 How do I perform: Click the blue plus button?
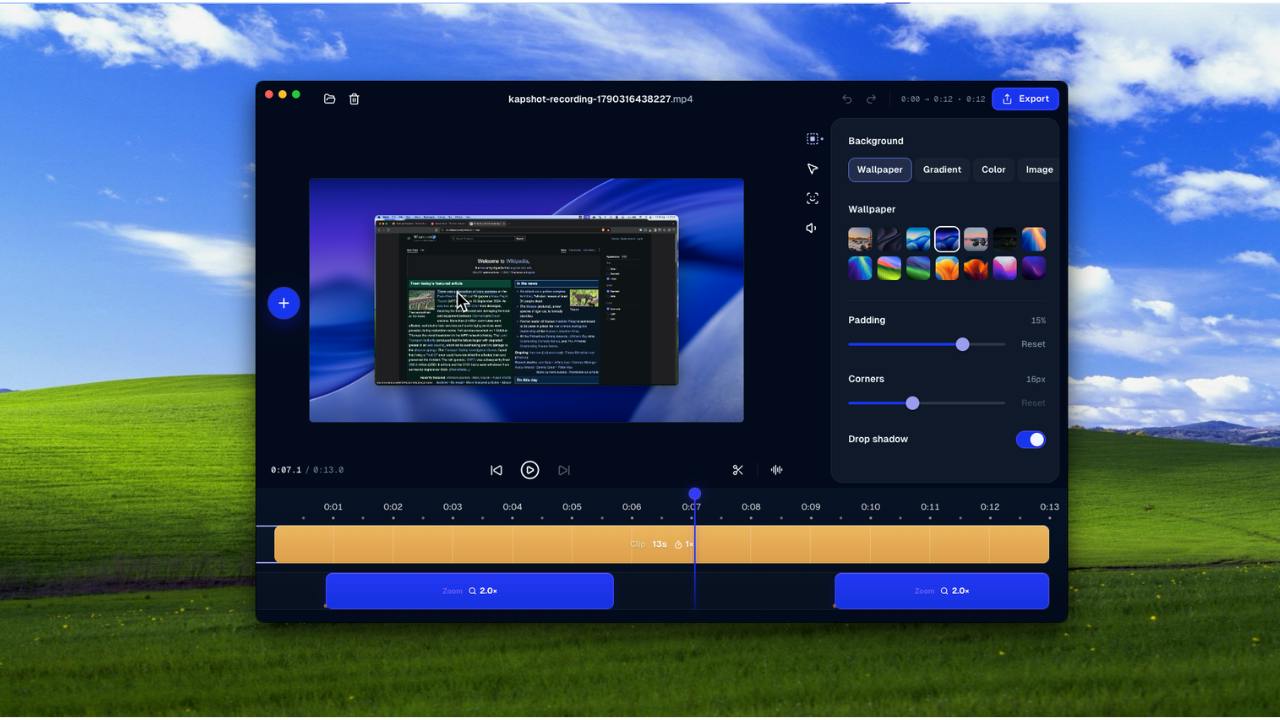(x=284, y=303)
